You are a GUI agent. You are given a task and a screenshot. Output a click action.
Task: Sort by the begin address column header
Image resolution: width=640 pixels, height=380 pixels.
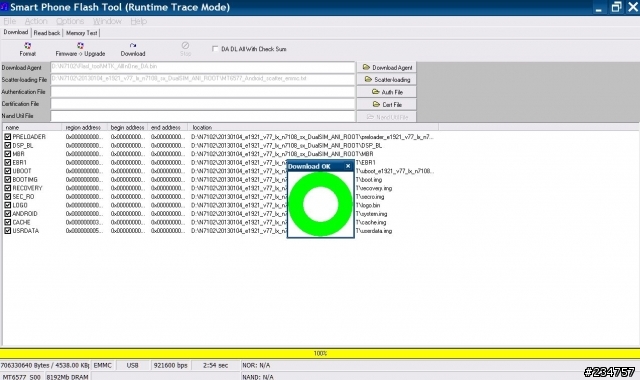127,127
